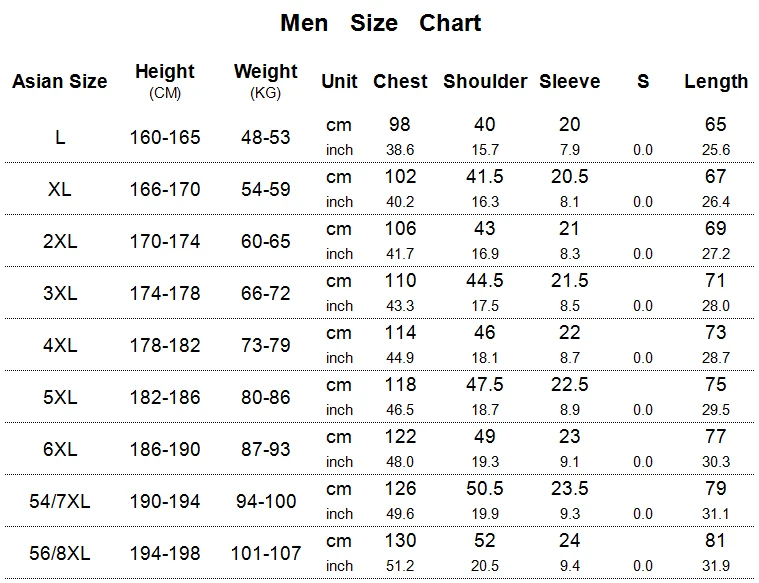Click the Sleeve column header
The width and height of the screenshot is (759, 583).
point(570,81)
